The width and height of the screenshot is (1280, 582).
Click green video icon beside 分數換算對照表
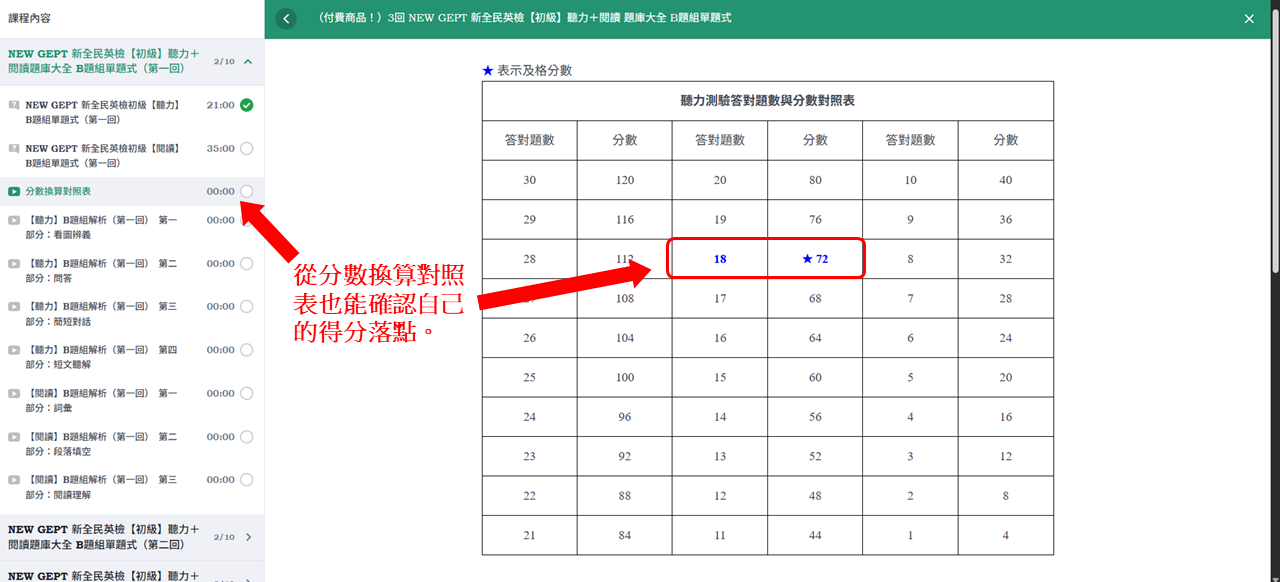[14, 191]
